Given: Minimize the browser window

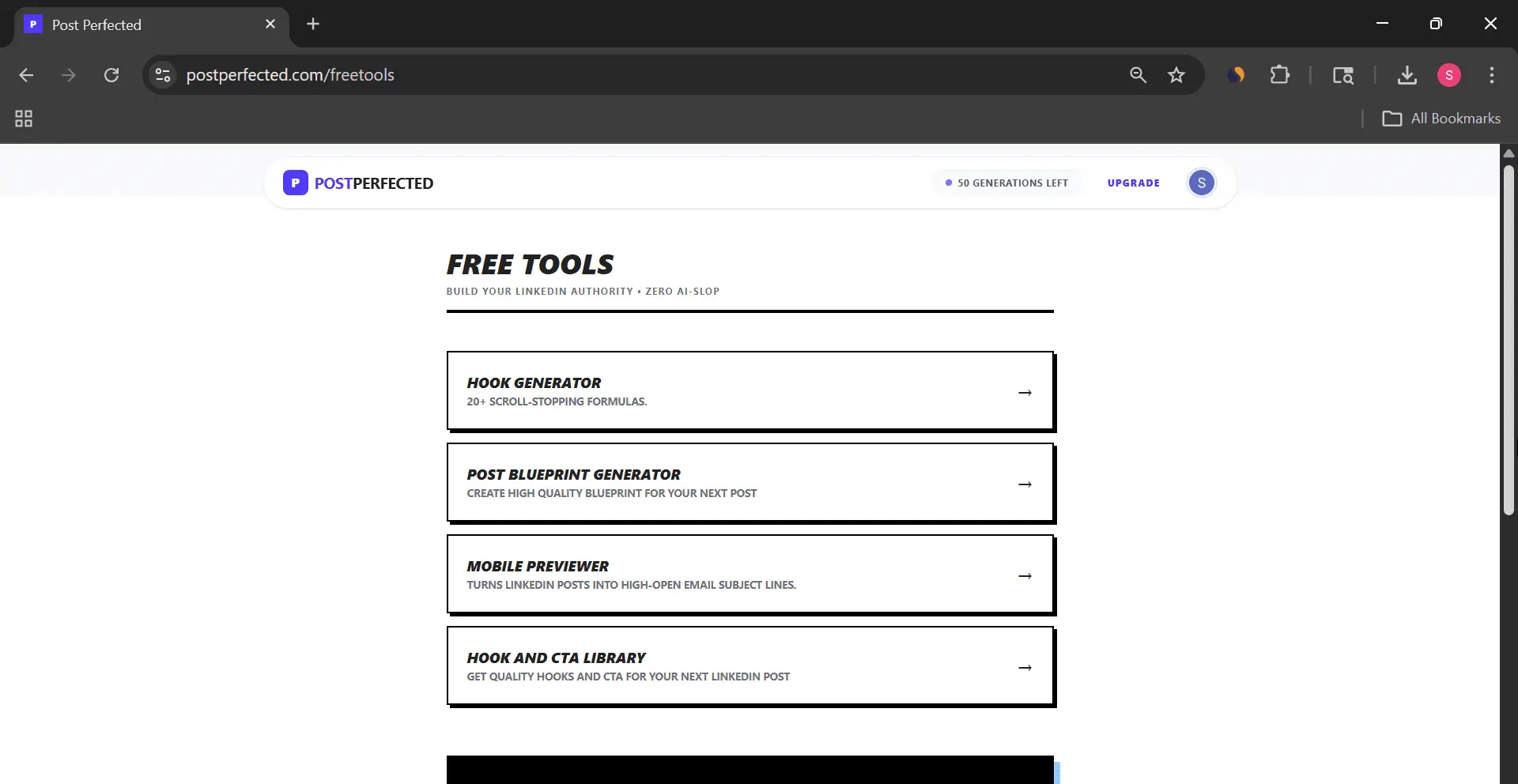Looking at the screenshot, I should pos(1382,24).
